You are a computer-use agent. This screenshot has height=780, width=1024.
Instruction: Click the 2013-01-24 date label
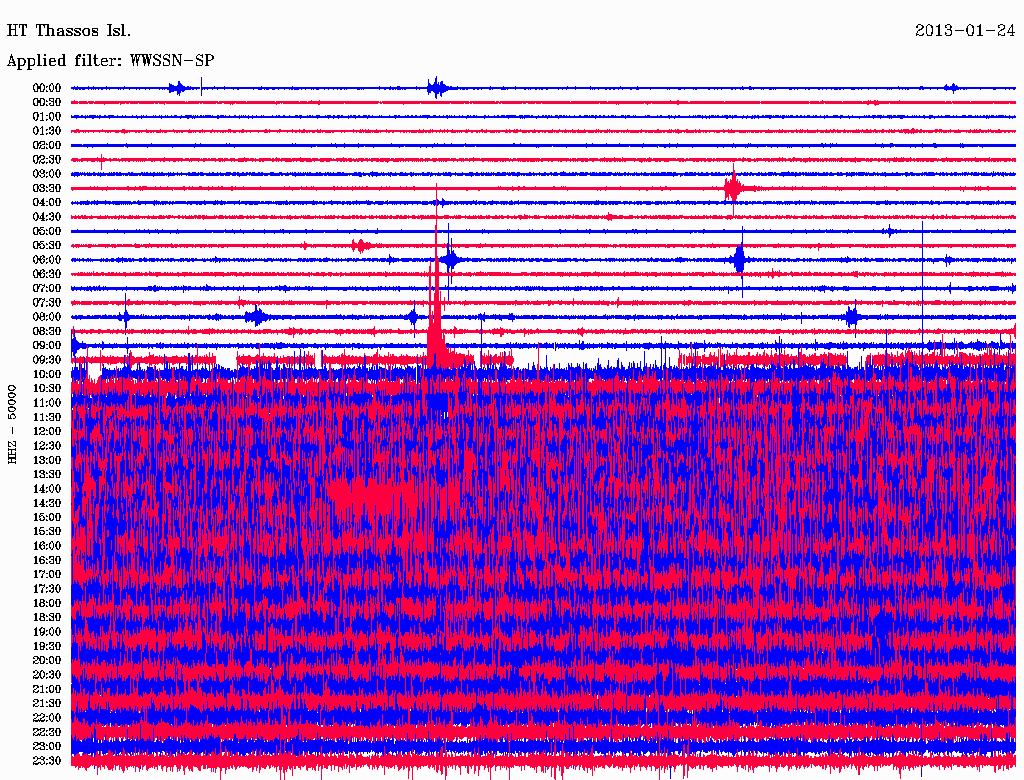(x=965, y=31)
